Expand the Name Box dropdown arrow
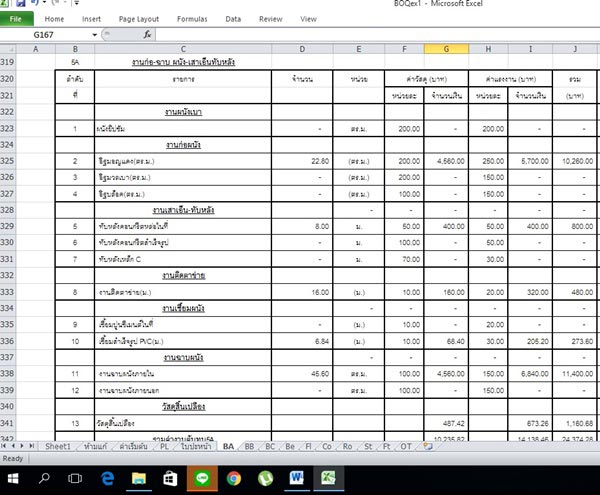600x495 pixels. coord(95,35)
